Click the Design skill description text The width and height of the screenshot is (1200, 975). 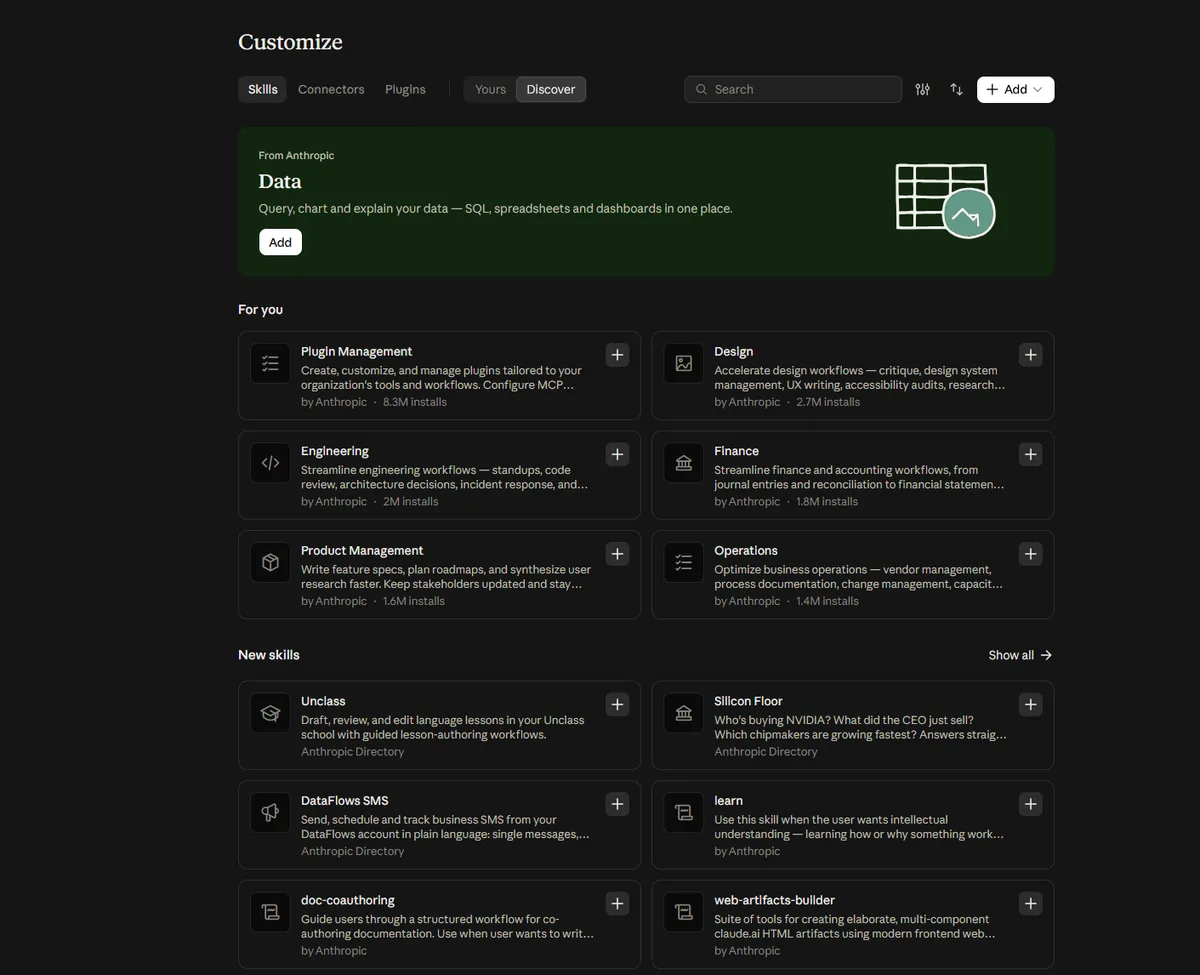(860, 377)
